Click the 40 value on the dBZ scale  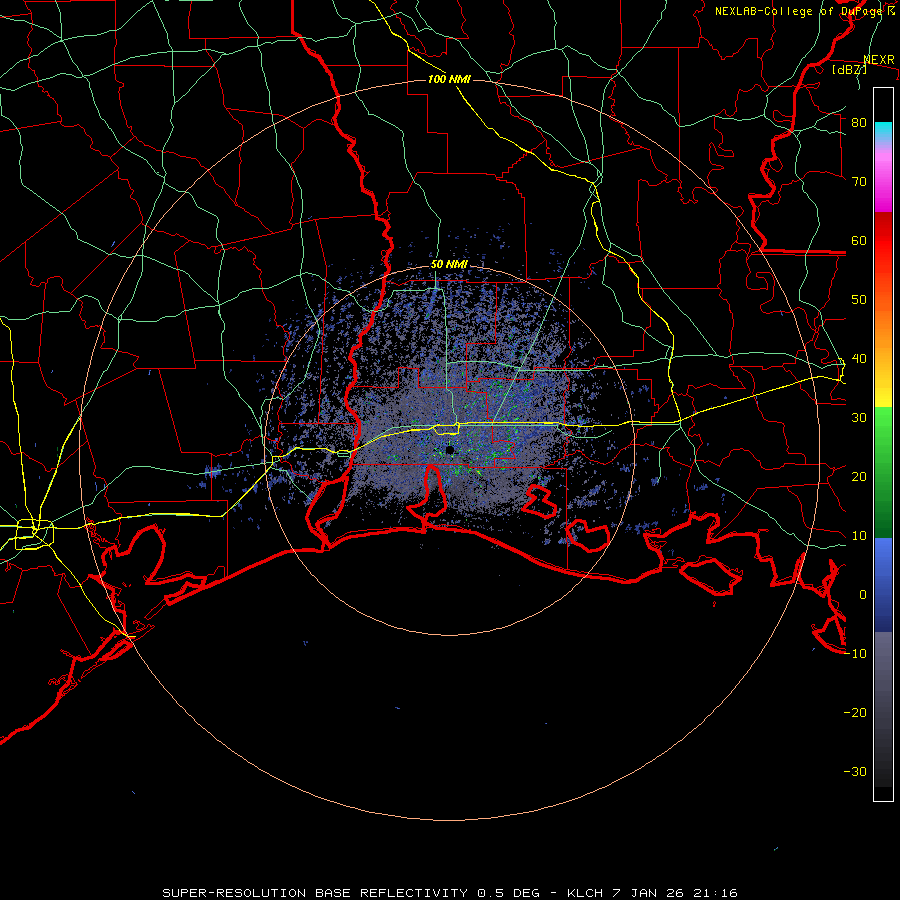[x=859, y=359]
